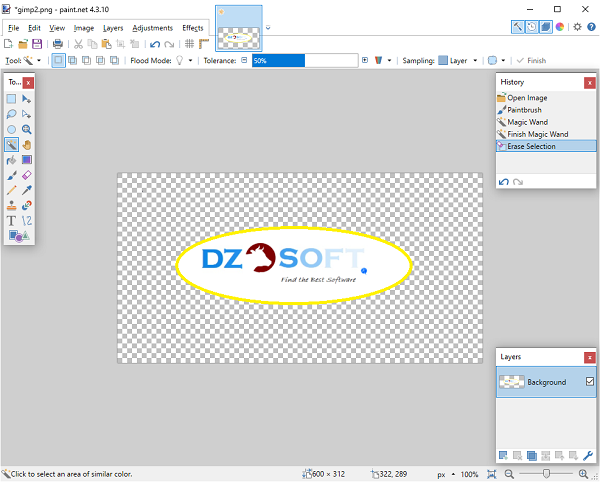Select the Text tool

pyautogui.click(x=11, y=221)
